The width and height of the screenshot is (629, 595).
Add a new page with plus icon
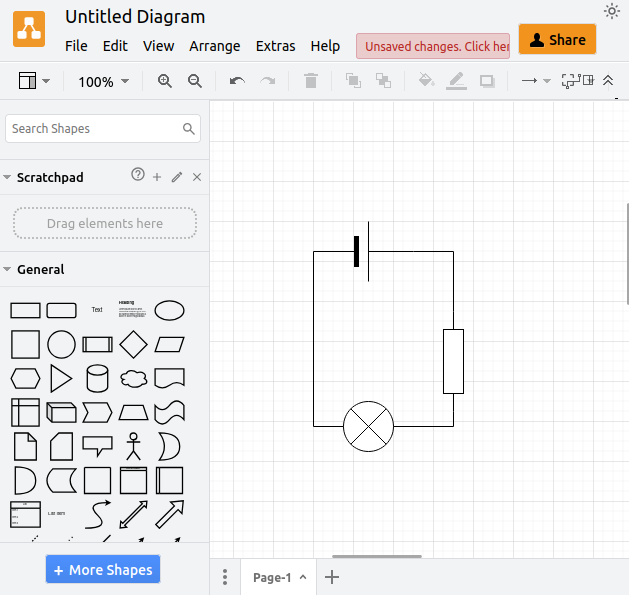[332, 577]
